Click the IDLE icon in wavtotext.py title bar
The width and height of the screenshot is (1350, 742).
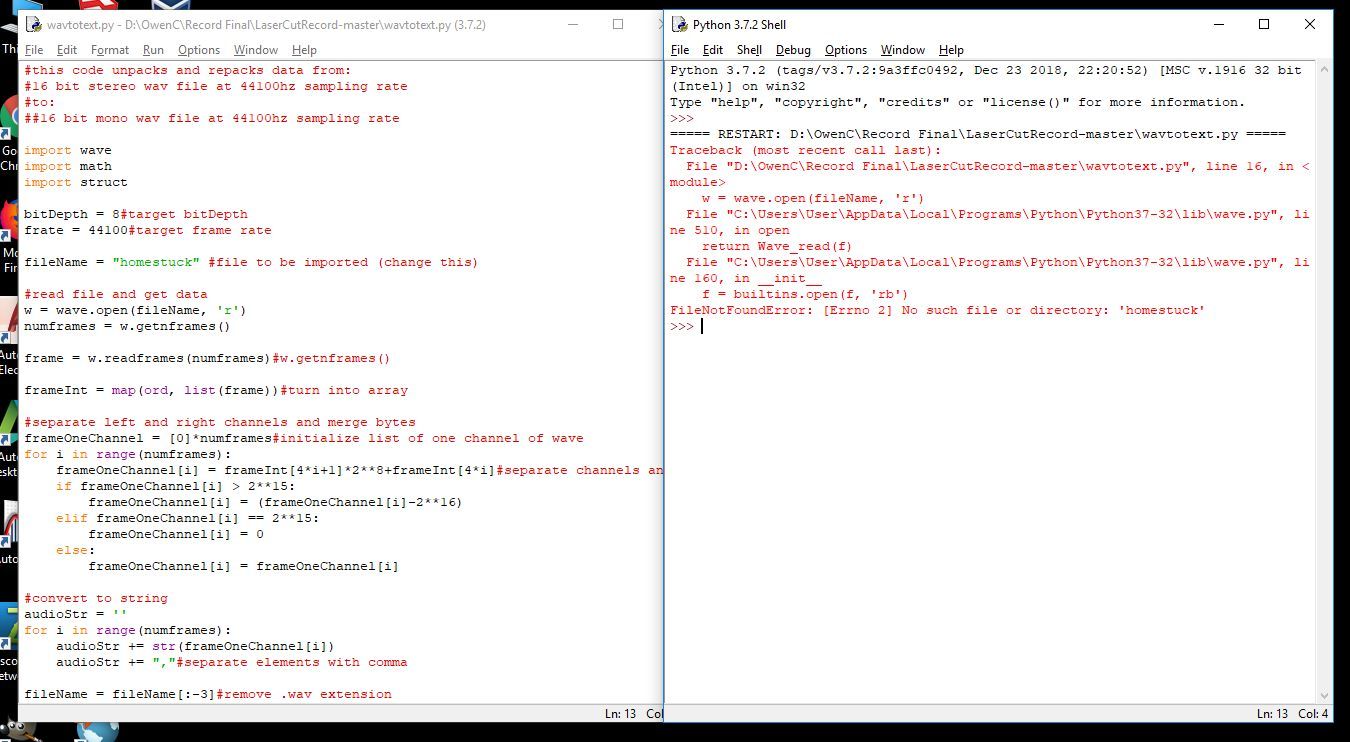tap(34, 25)
